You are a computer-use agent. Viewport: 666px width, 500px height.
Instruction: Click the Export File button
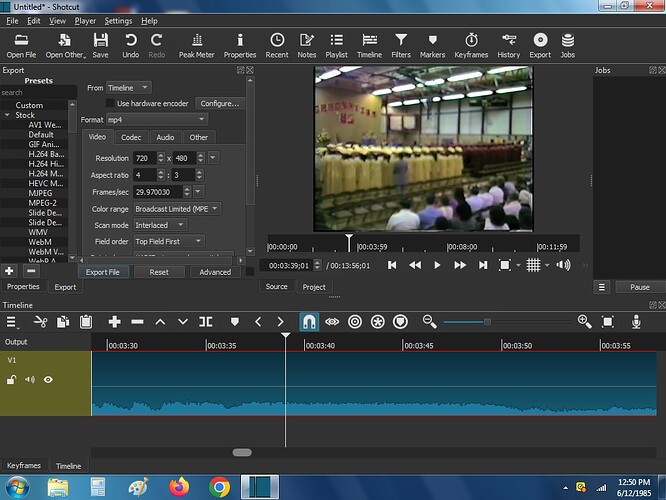pyautogui.click(x=103, y=272)
